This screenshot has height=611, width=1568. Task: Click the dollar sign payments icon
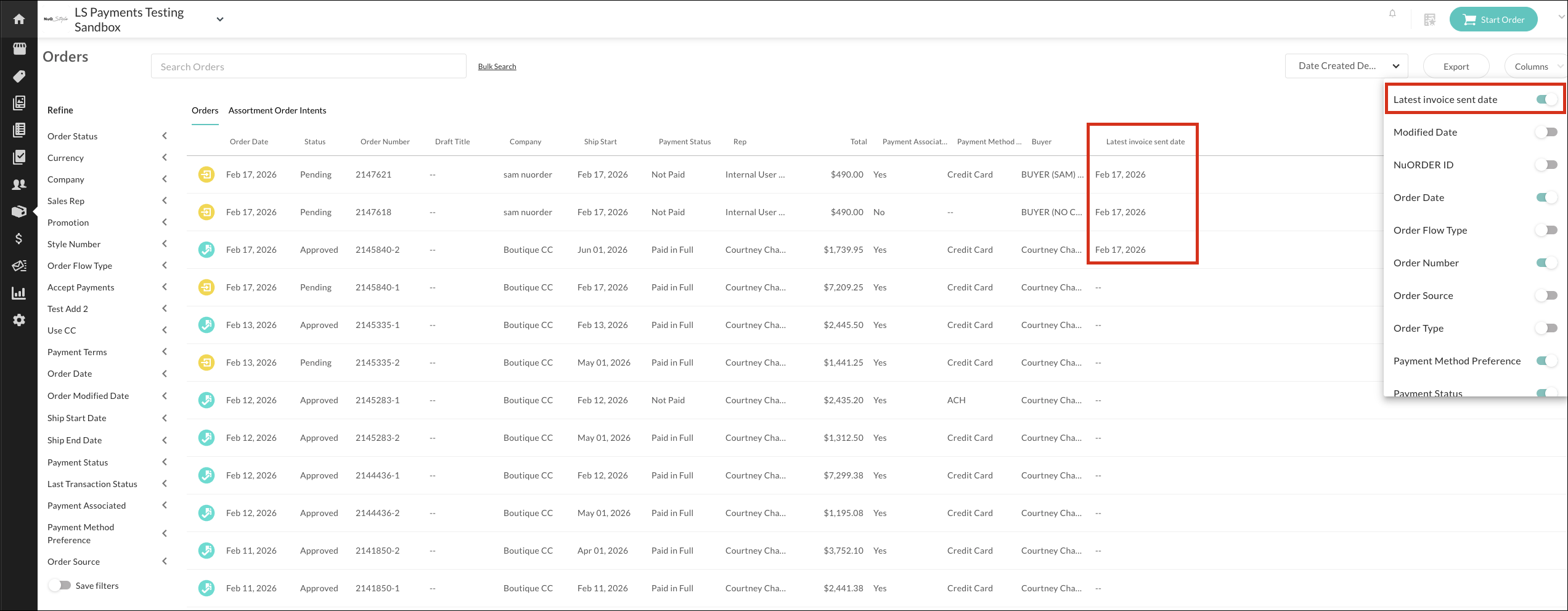19,239
